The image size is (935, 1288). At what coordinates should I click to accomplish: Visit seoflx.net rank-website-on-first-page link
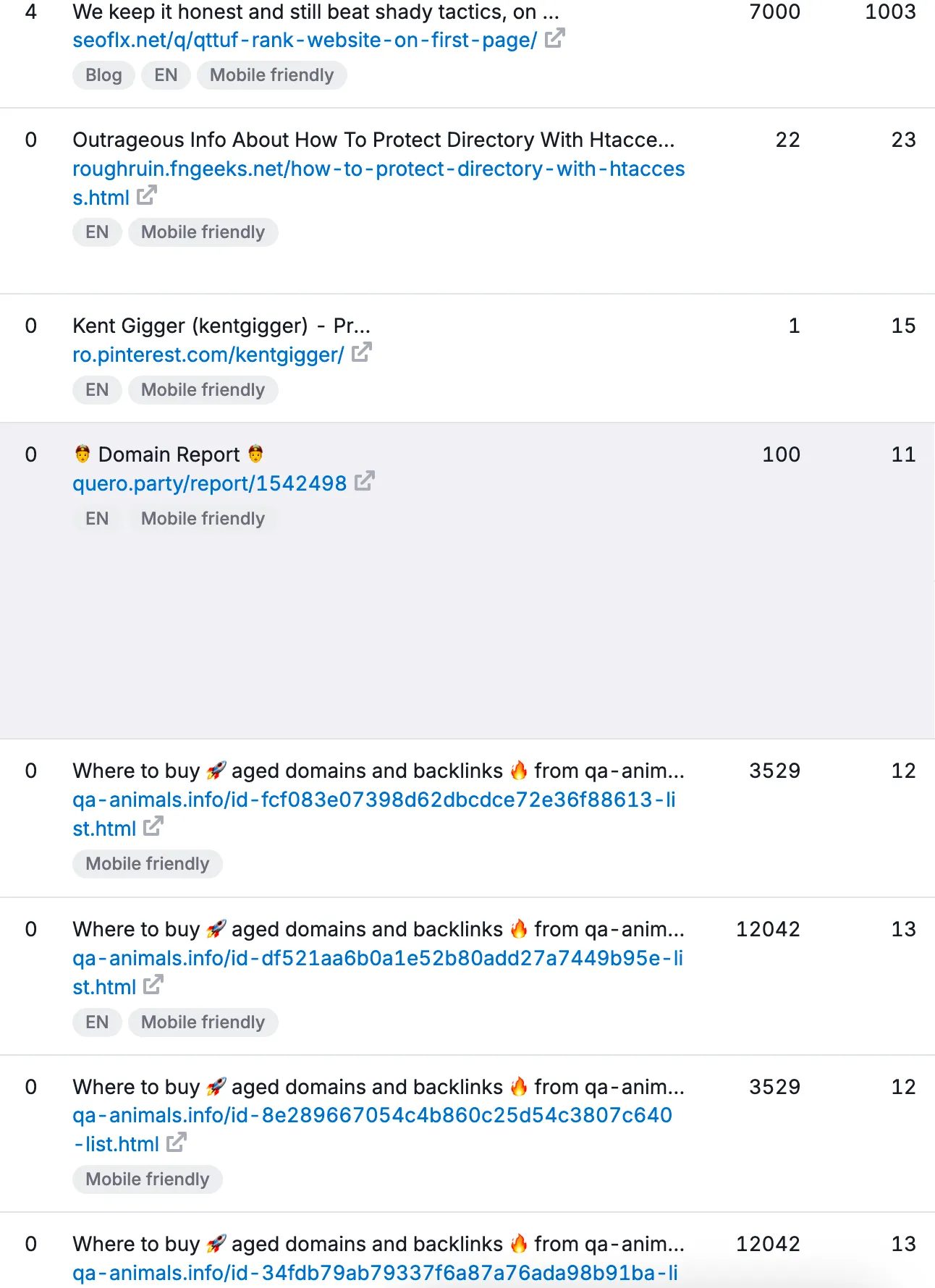pyautogui.click(x=305, y=40)
